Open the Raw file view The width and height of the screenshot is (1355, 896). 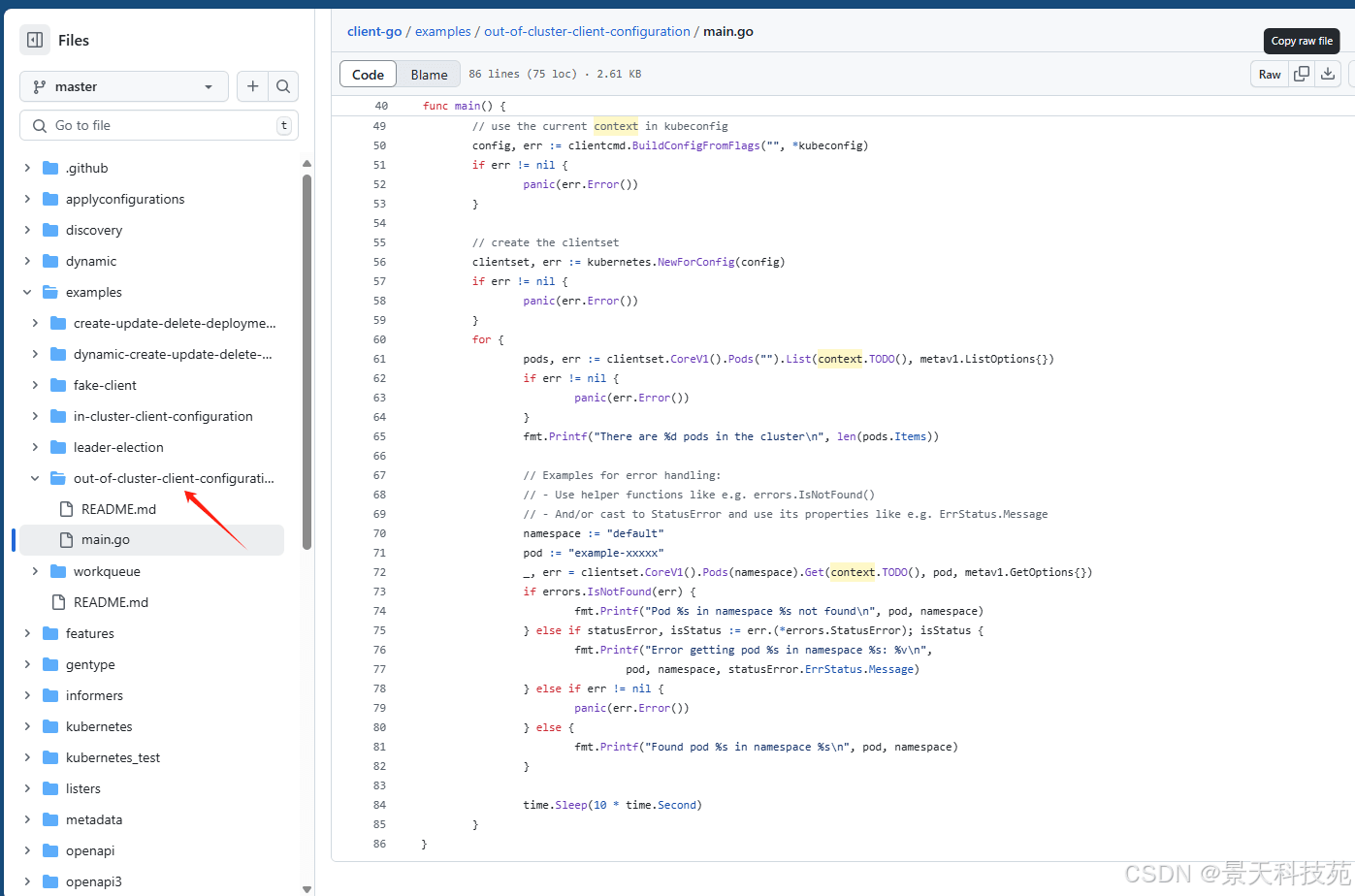pos(1270,74)
